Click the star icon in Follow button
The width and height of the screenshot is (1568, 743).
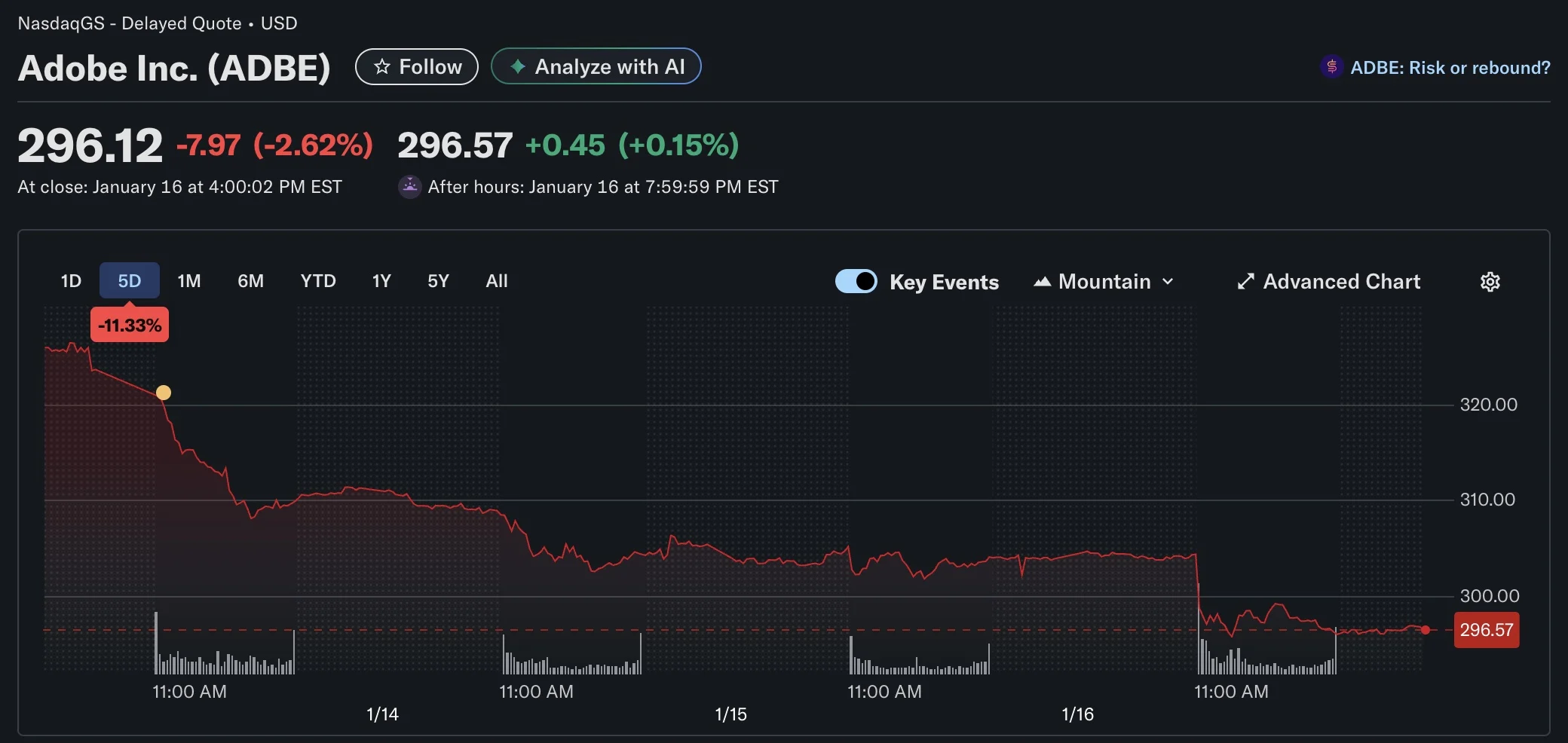[382, 67]
